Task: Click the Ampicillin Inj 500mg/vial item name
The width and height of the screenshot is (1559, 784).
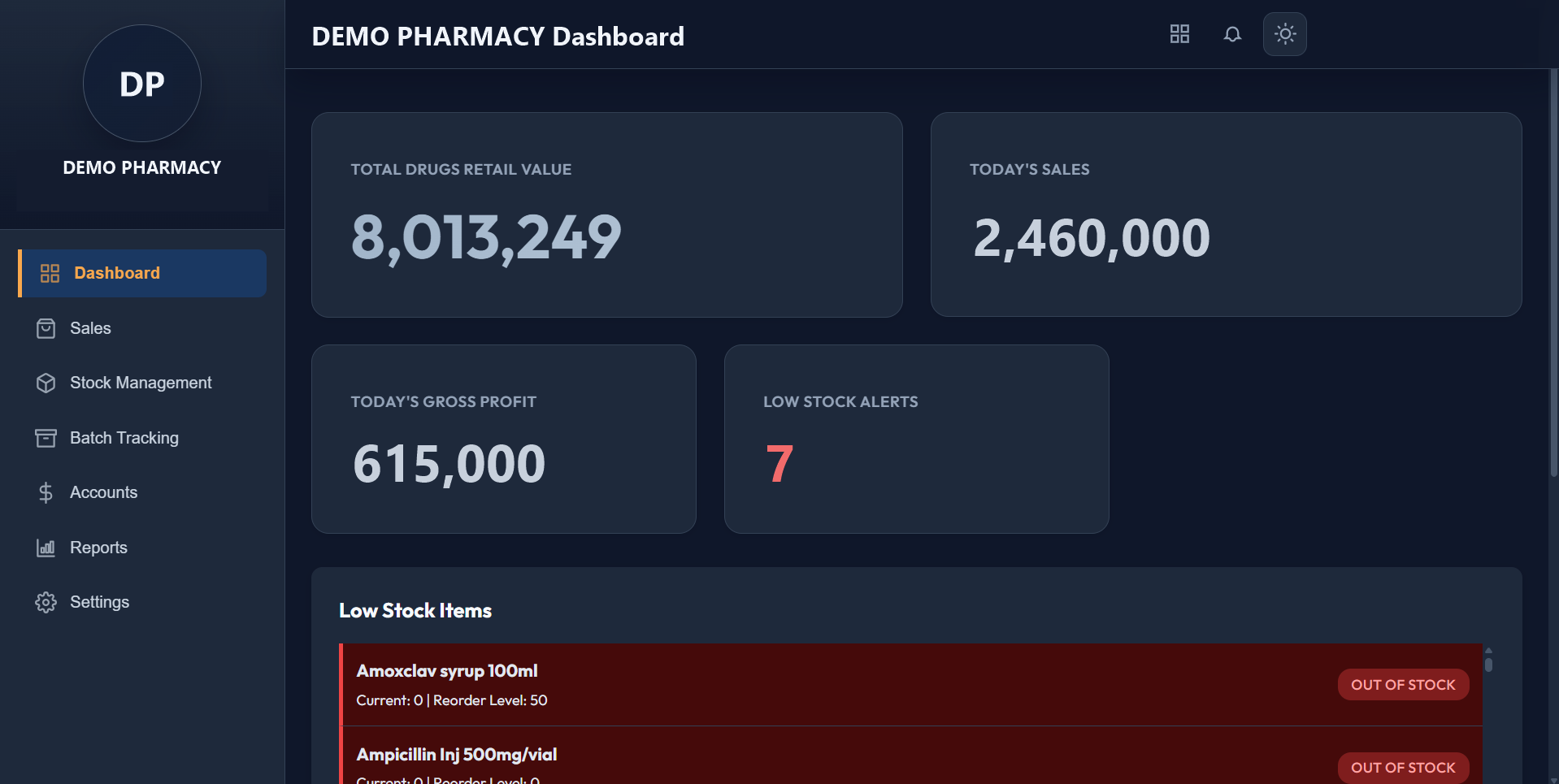Action: tap(457, 755)
